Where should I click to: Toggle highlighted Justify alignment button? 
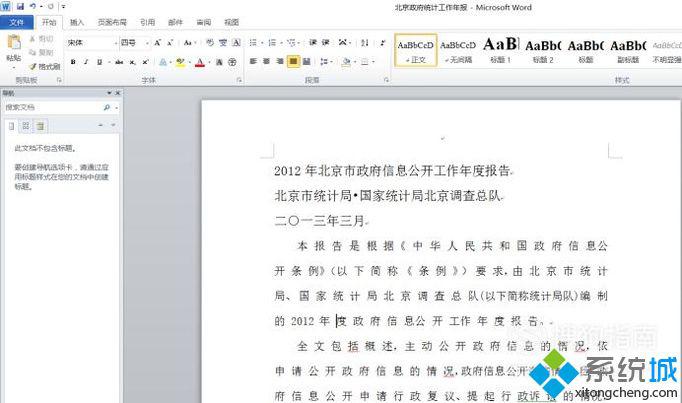(x=294, y=62)
